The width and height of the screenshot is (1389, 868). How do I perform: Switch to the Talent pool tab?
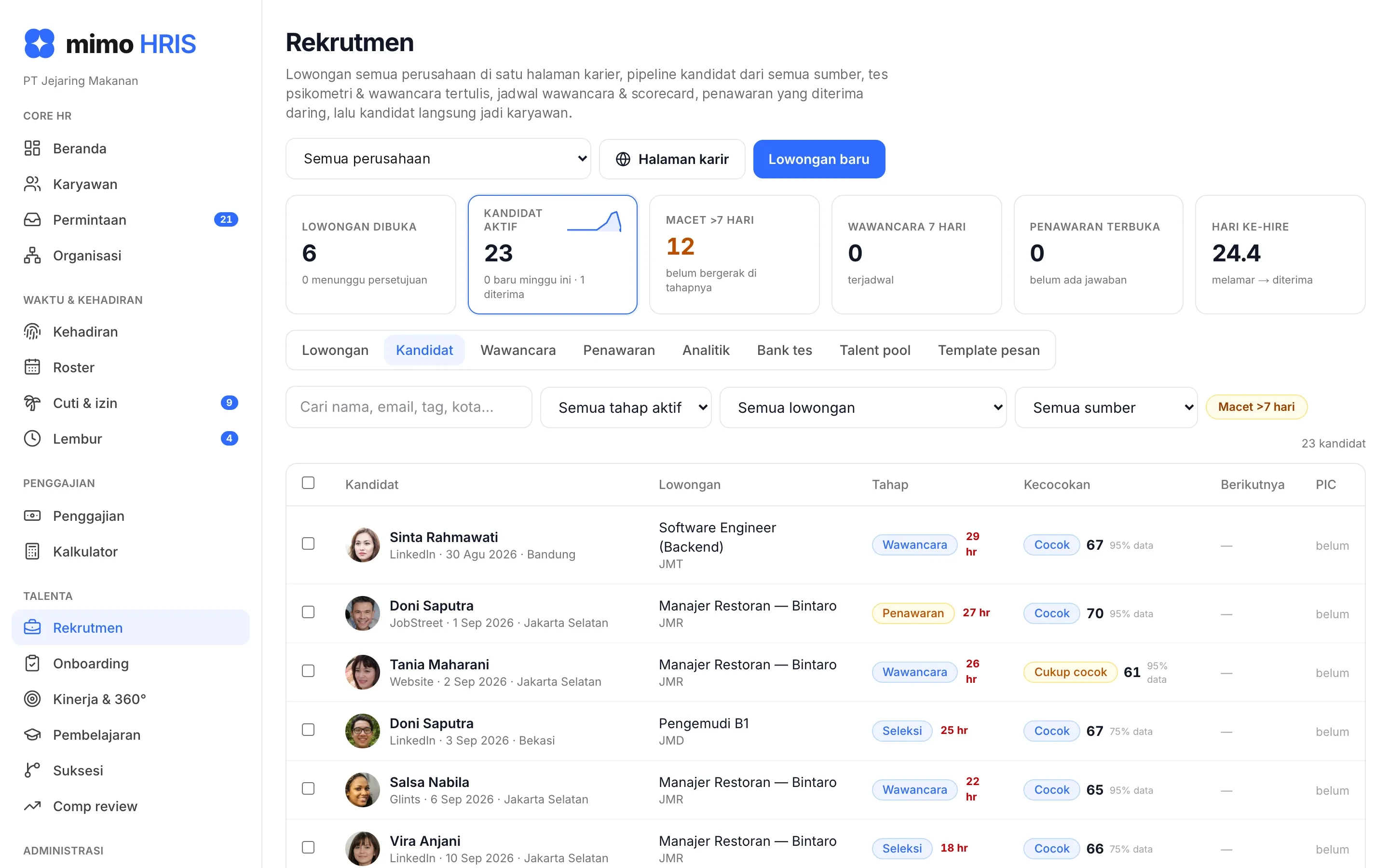click(875, 350)
